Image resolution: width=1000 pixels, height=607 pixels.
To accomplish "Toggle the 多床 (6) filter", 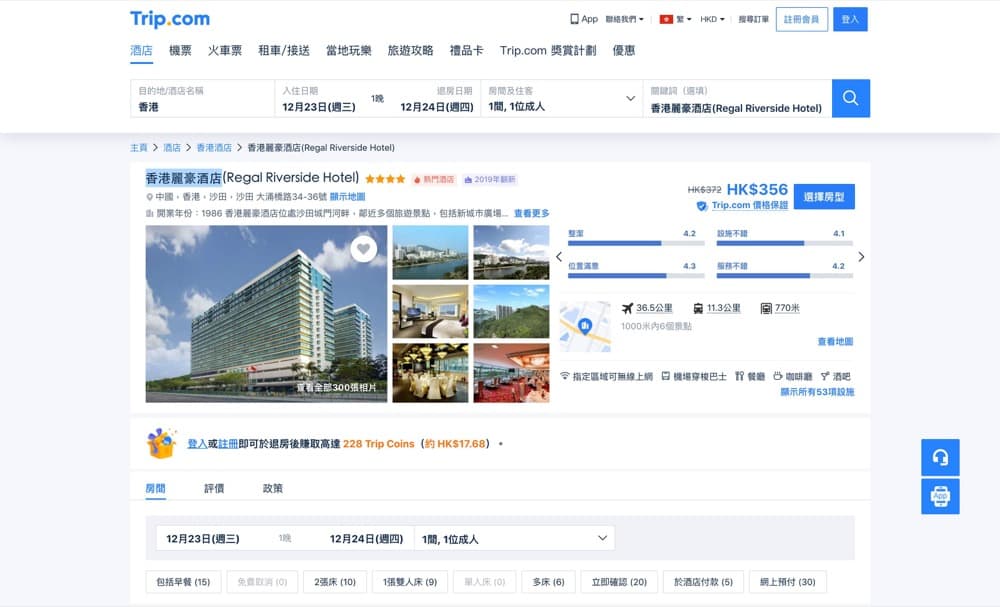I will (548, 582).
